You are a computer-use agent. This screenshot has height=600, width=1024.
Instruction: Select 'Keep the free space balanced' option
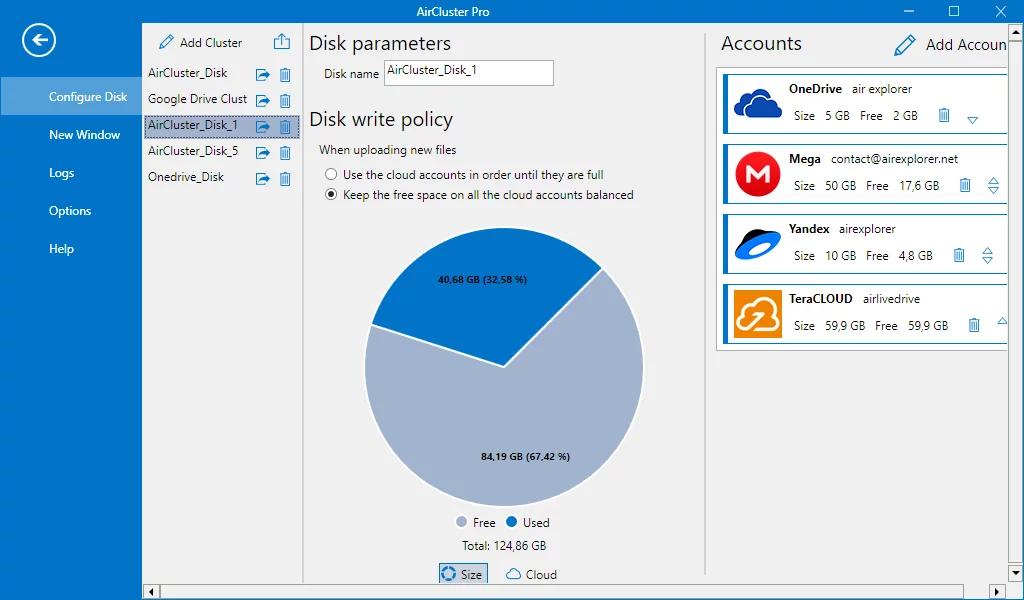click(331, 195)
